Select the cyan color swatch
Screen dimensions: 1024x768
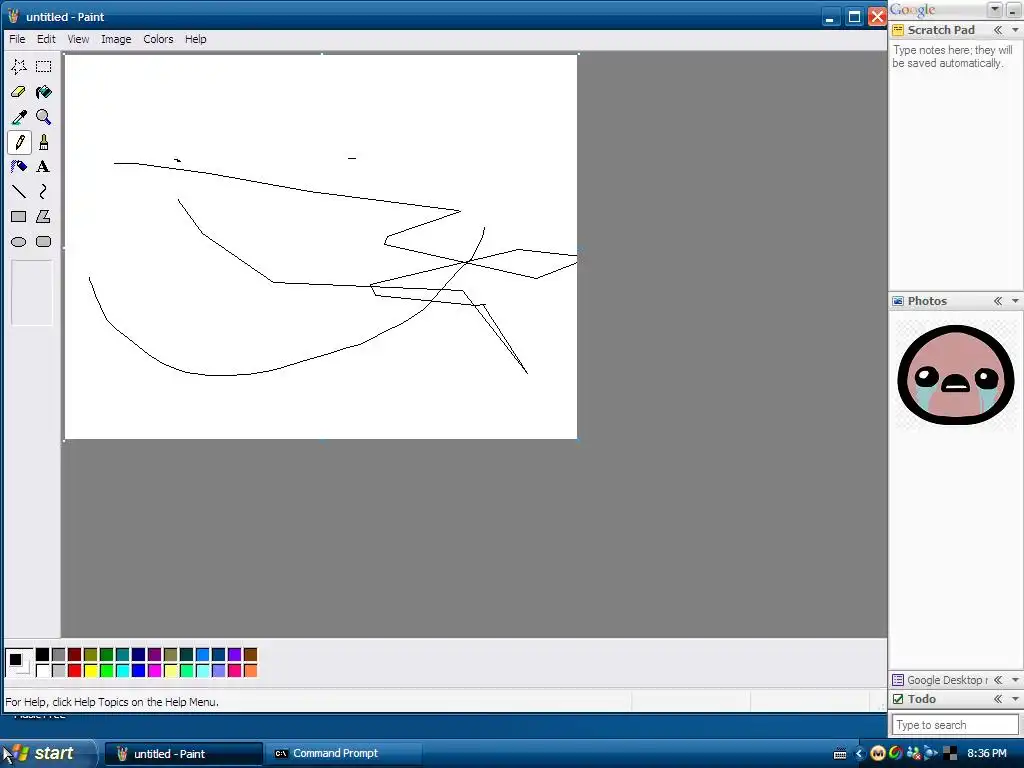pos(123,671)
